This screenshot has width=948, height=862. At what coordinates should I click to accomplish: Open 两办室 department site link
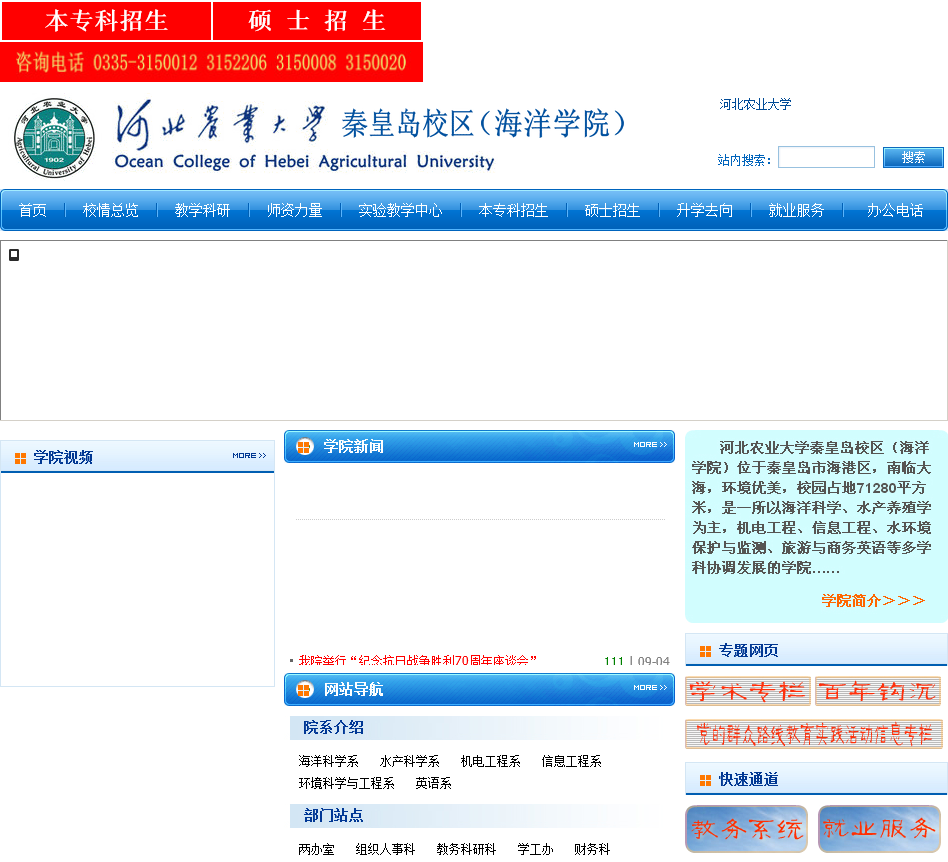[x=316, y=849]
